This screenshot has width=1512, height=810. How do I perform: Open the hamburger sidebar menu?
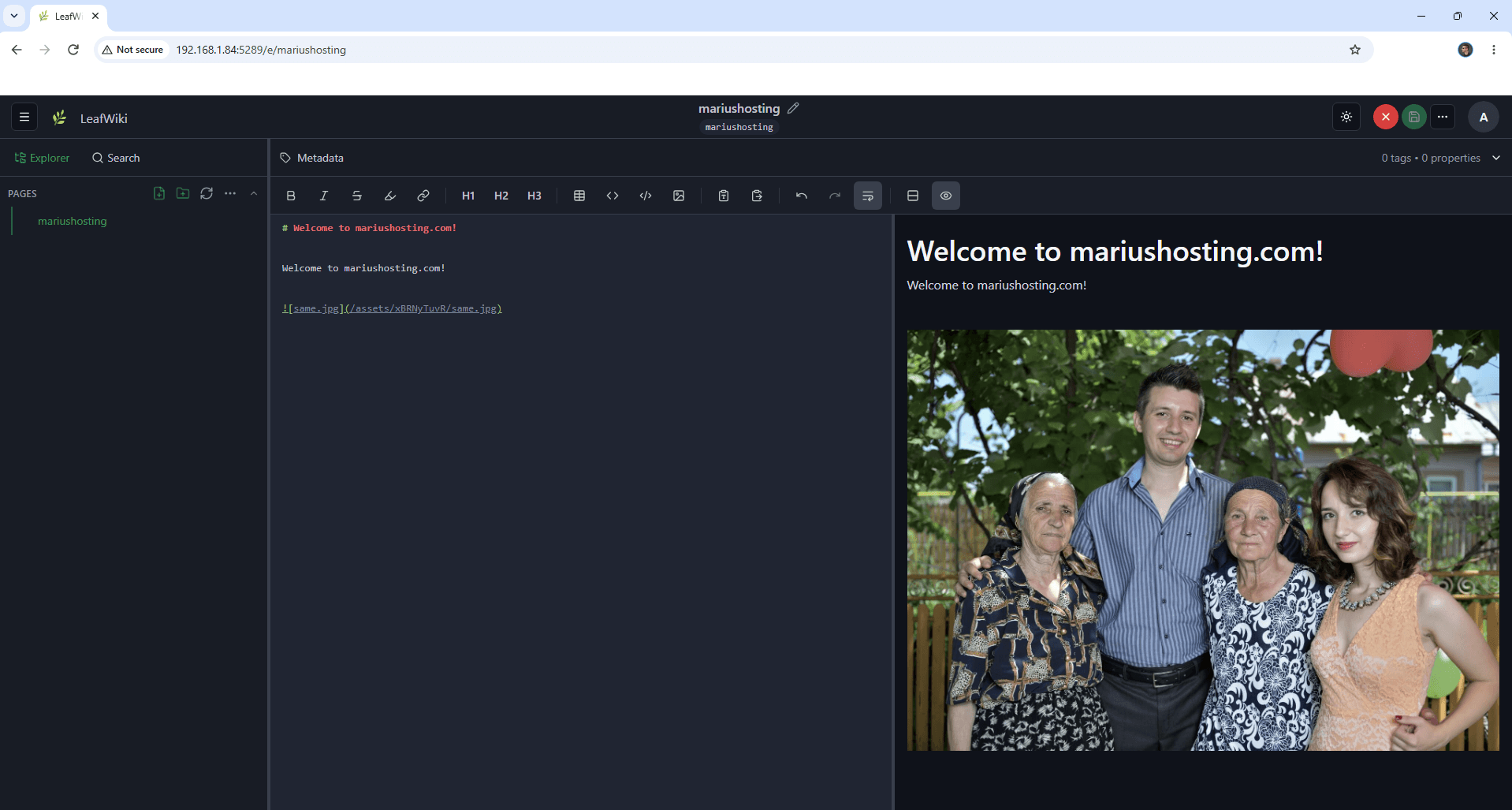click(x=24, y=118)
